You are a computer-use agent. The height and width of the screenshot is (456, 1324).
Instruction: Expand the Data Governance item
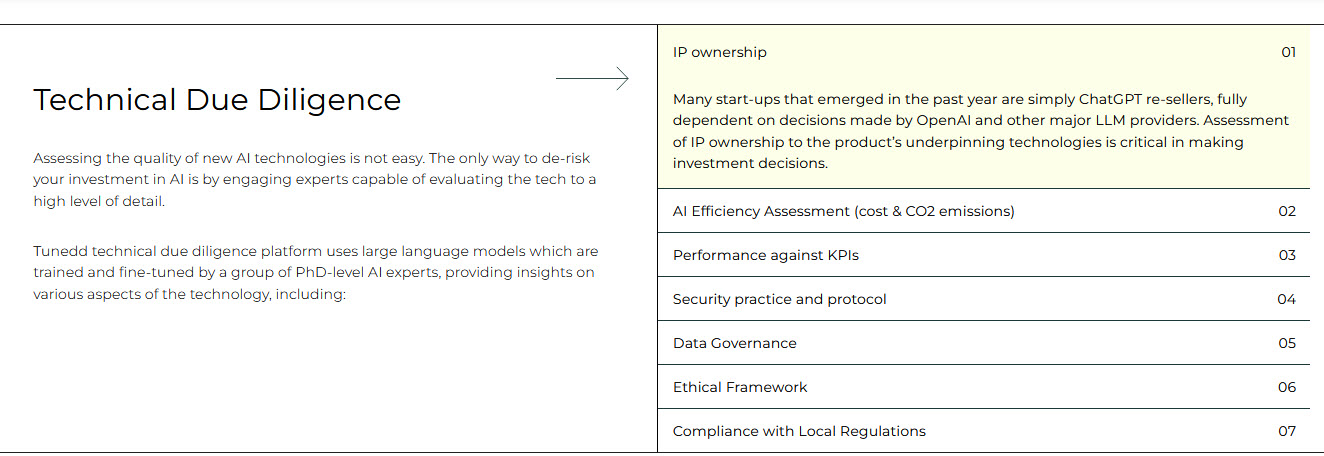734,343
